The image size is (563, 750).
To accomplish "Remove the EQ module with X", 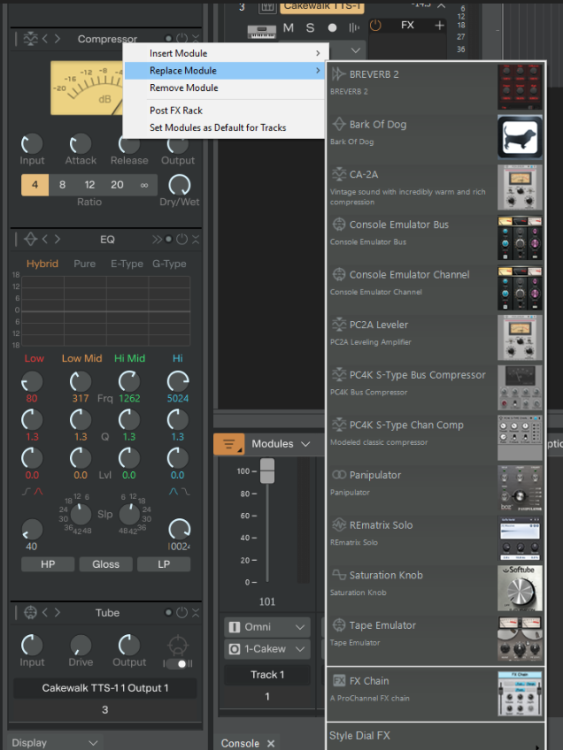I will pos(196,239).
